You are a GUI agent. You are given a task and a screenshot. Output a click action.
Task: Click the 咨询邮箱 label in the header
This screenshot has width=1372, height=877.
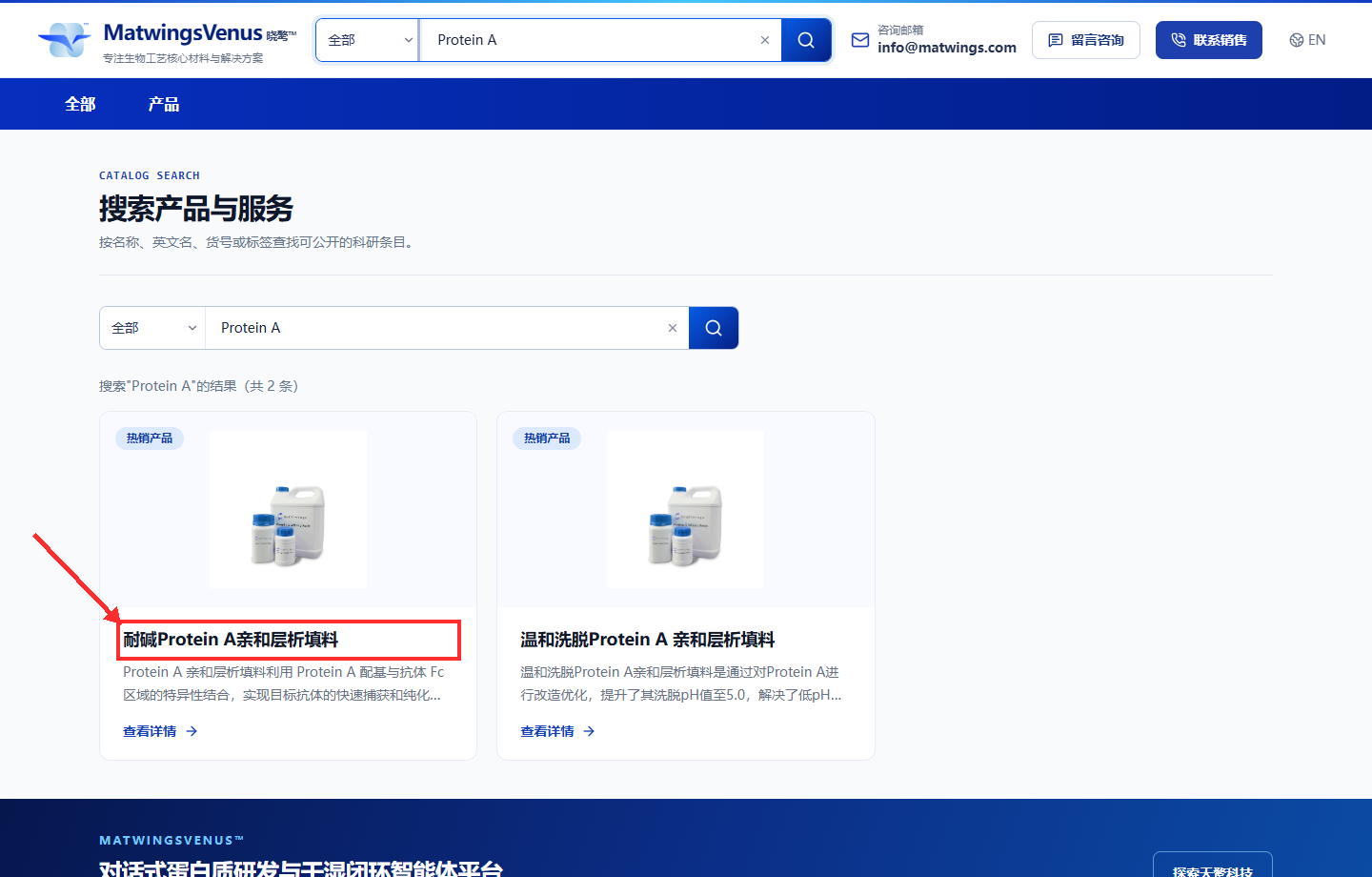coord(900,30)
